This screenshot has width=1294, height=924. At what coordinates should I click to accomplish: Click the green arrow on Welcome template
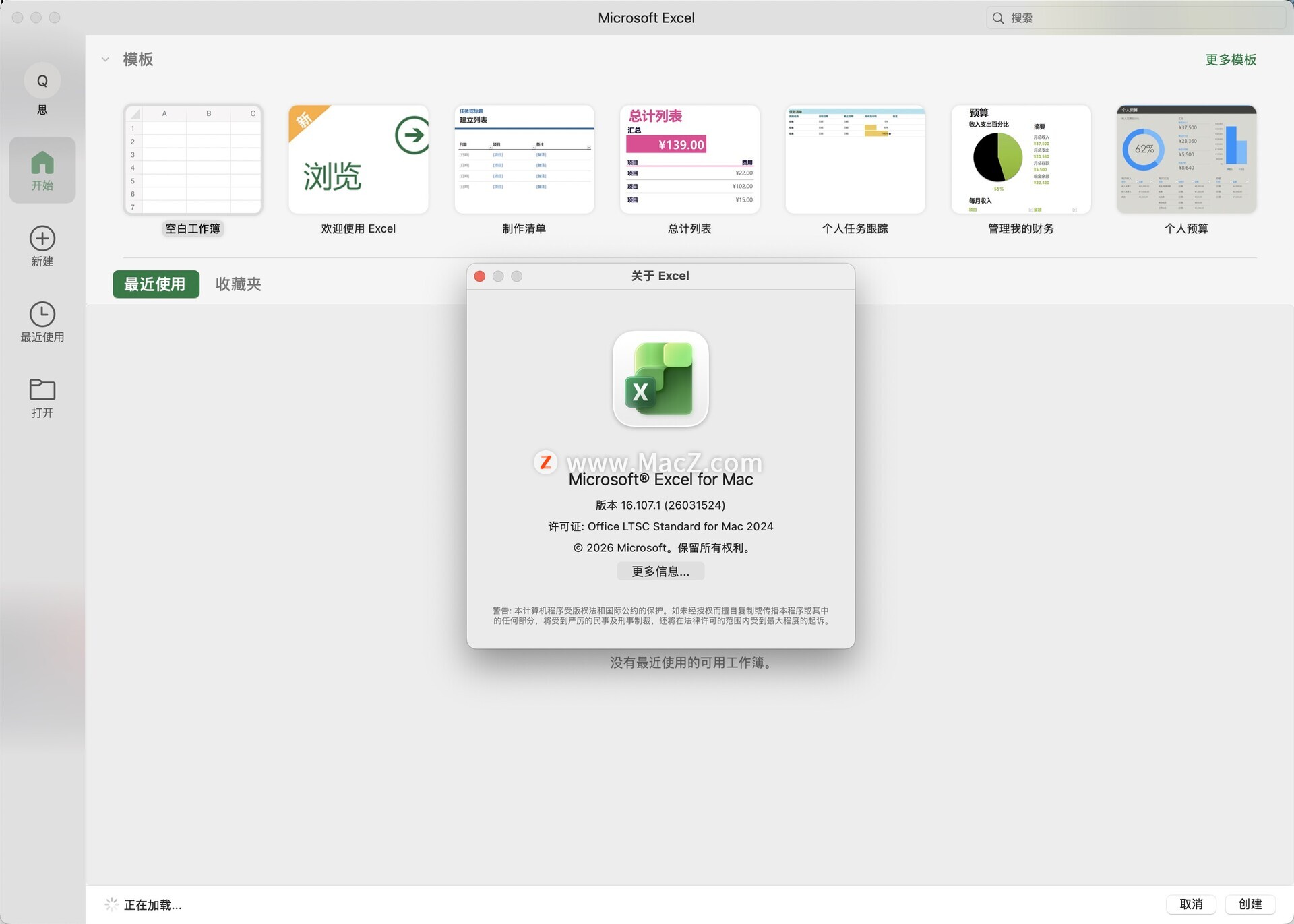(411, 135)
